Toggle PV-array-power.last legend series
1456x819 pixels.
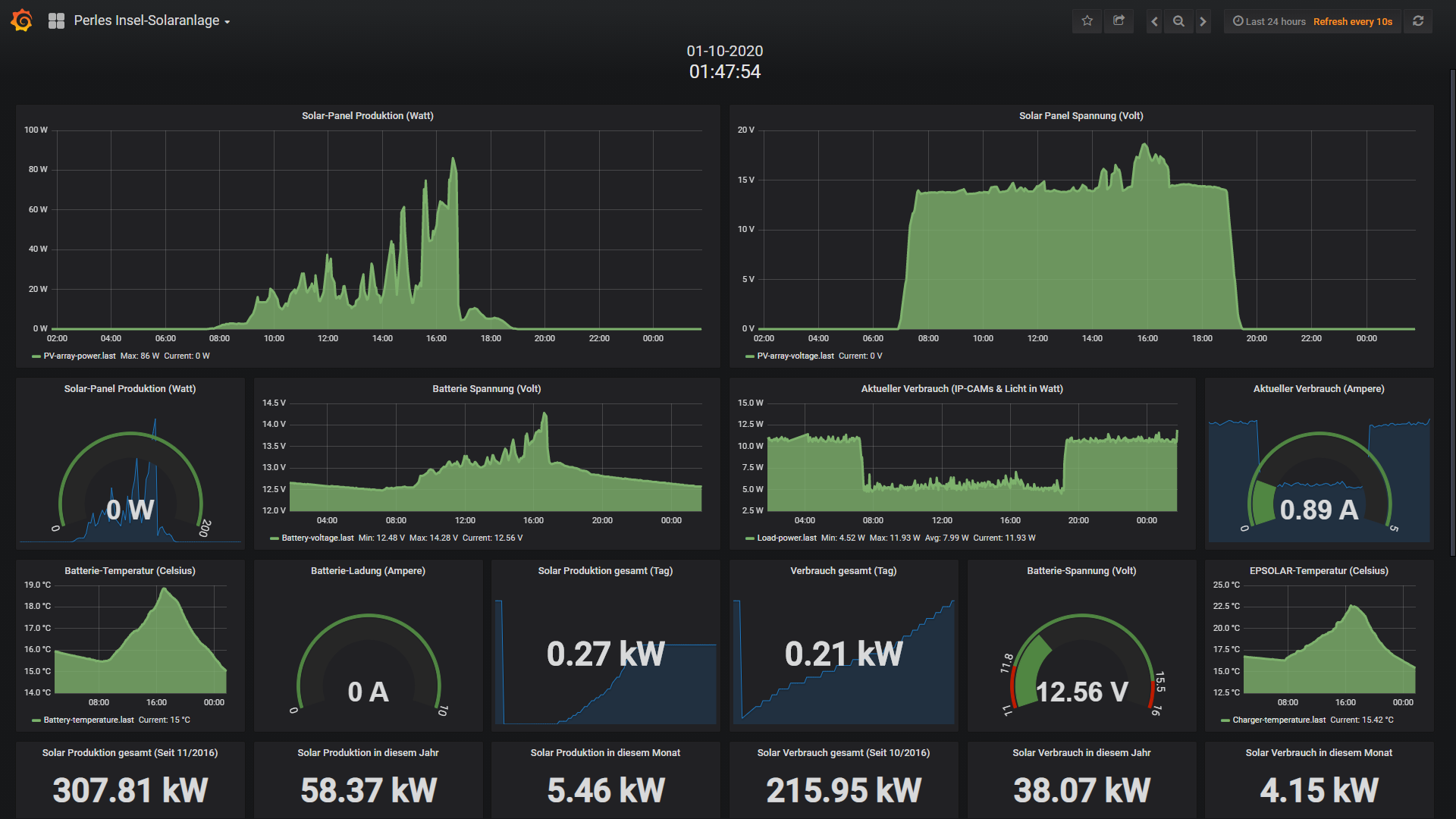tap(80, 356)
